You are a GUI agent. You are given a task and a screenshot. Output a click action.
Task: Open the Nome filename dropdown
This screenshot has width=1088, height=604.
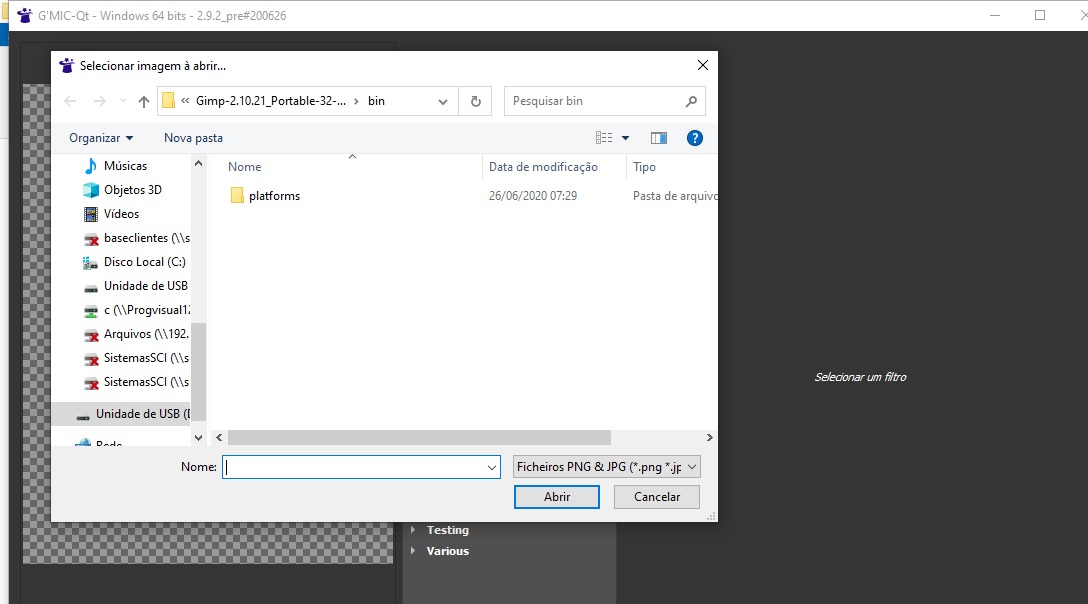click(492, 467)
